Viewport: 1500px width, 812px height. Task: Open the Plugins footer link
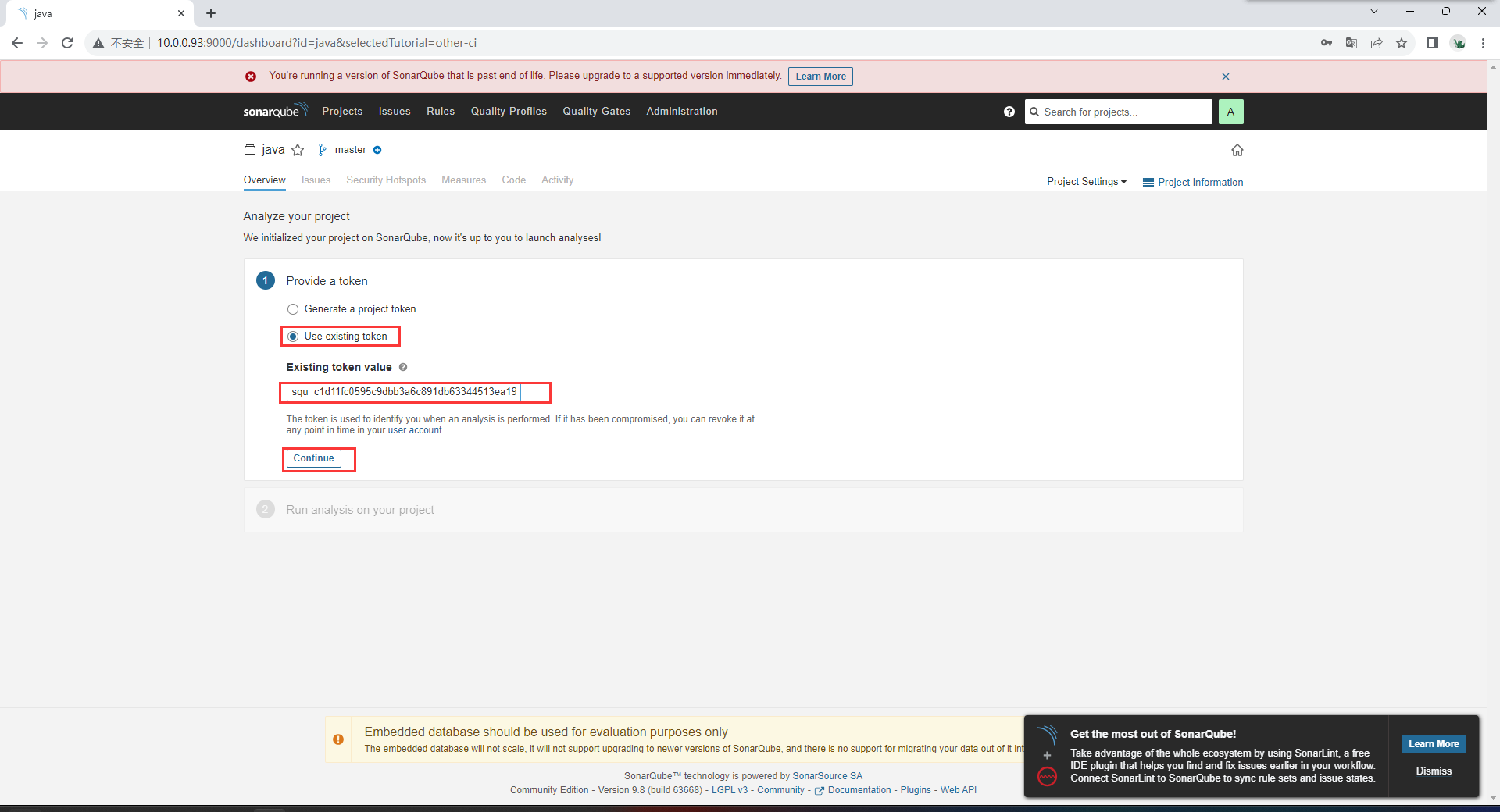pos(916,790)
